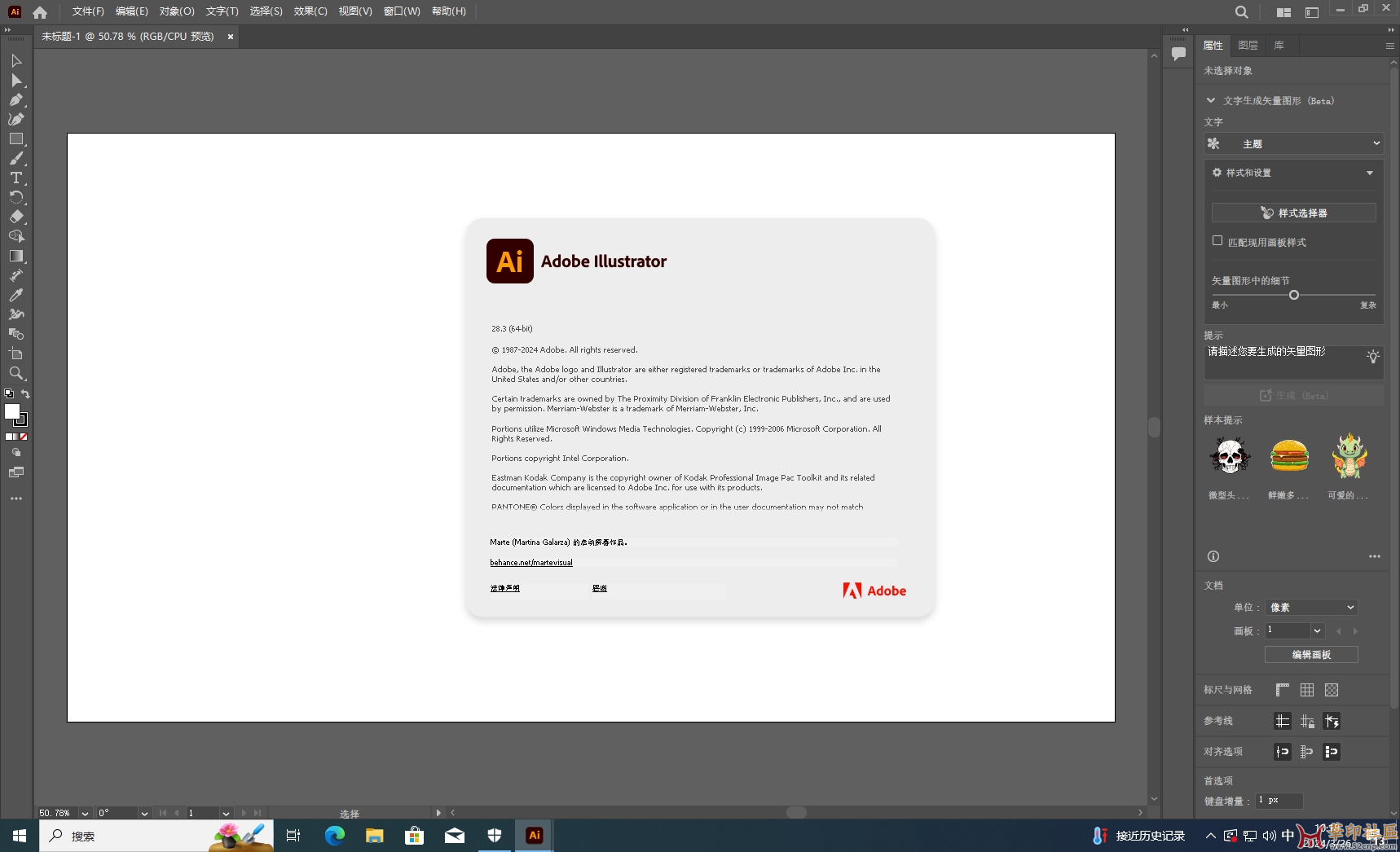
Task: Adjust the vector detail slider handle
Action: [x=1294, y=295]
